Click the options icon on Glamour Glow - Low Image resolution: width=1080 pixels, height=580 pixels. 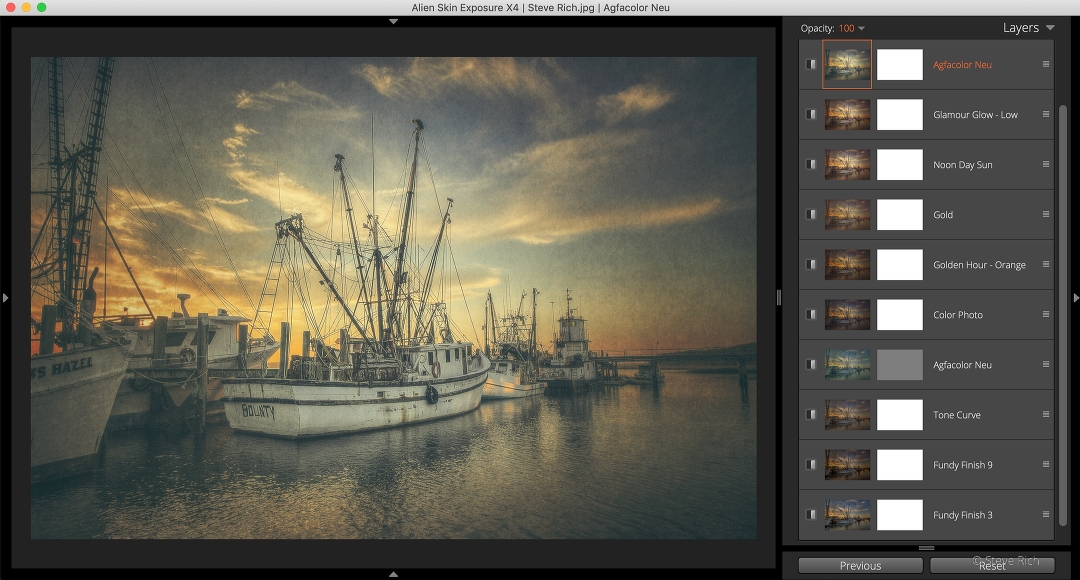pos(1046,114)
